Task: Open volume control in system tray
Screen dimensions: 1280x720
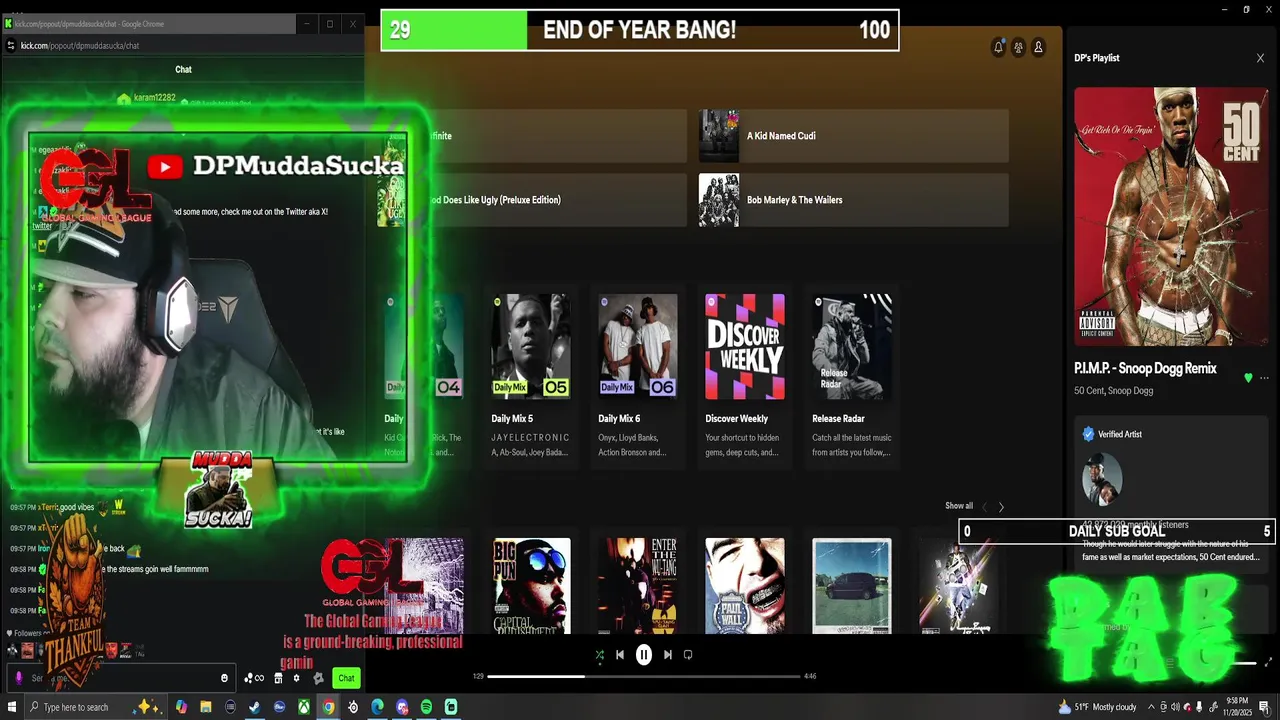Action: tap(1175, 707)
